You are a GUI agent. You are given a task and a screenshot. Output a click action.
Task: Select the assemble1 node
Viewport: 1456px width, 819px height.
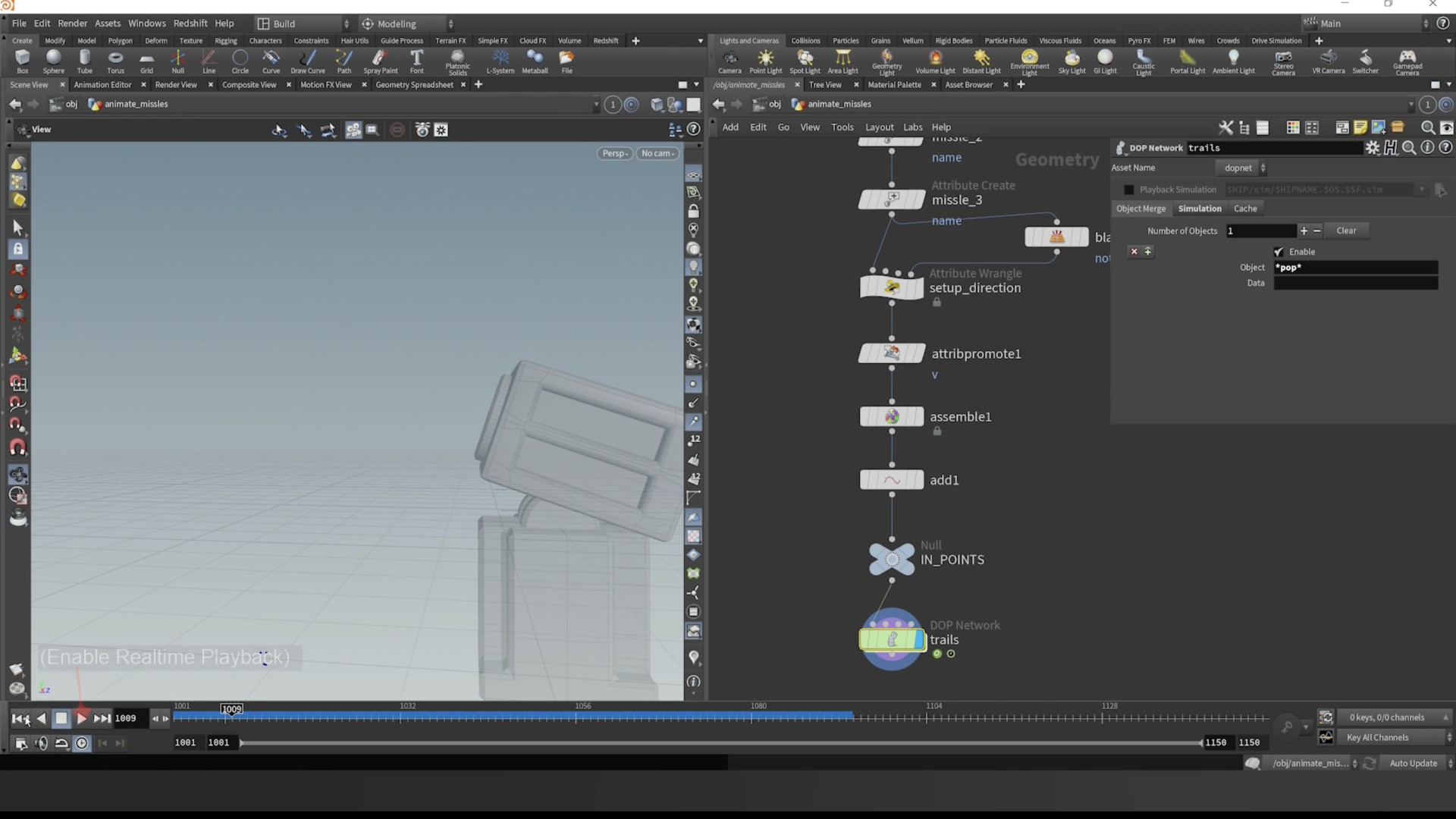(892, 416)
